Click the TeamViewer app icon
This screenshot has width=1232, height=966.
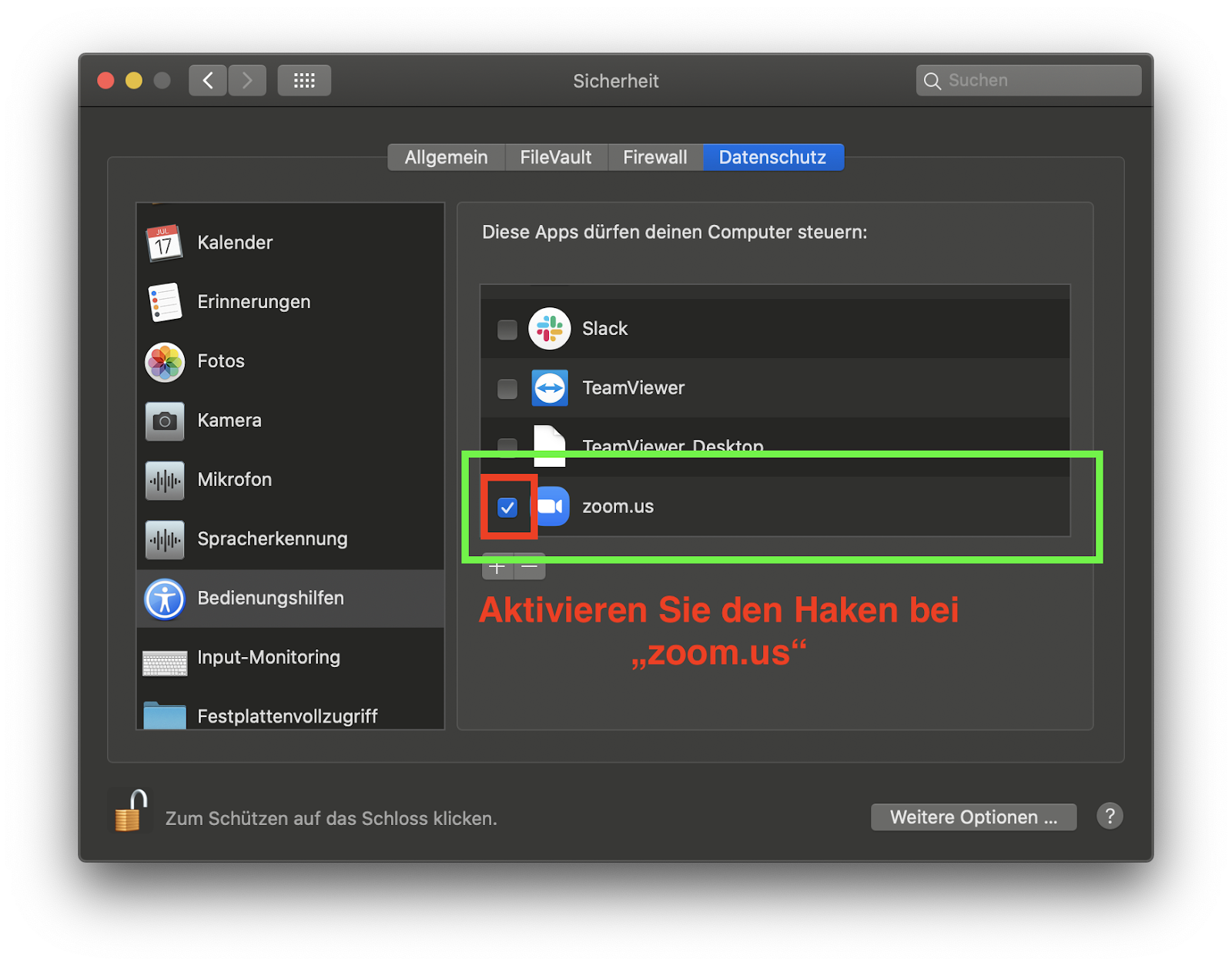click(549, 388)
